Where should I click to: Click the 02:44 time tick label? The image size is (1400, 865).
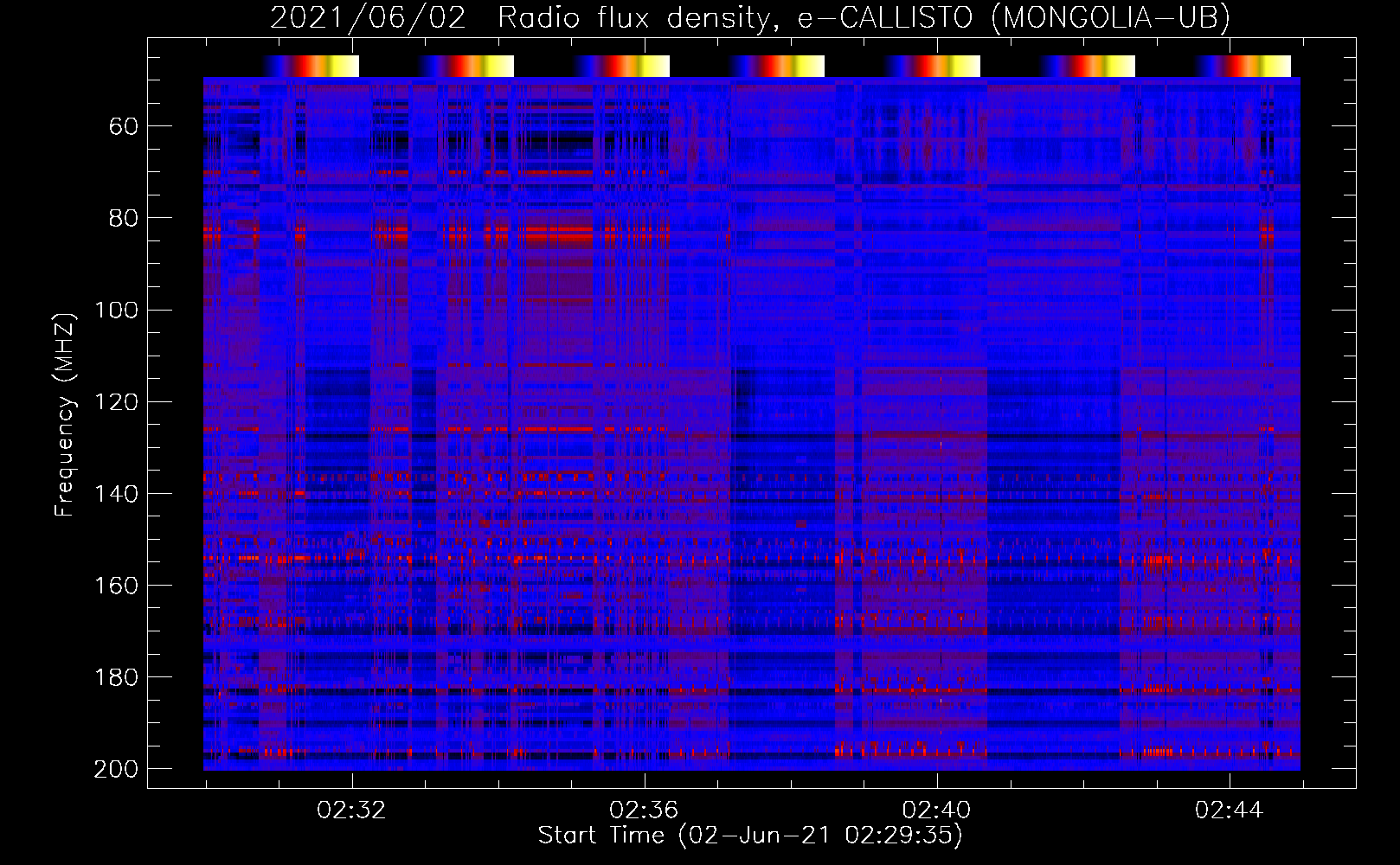coord(1229,811)
